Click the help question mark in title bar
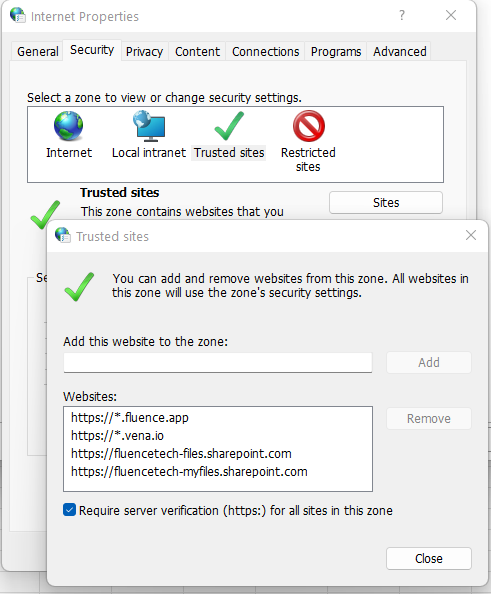This screenshot has width=491, height=594. [x=402, y=16]
